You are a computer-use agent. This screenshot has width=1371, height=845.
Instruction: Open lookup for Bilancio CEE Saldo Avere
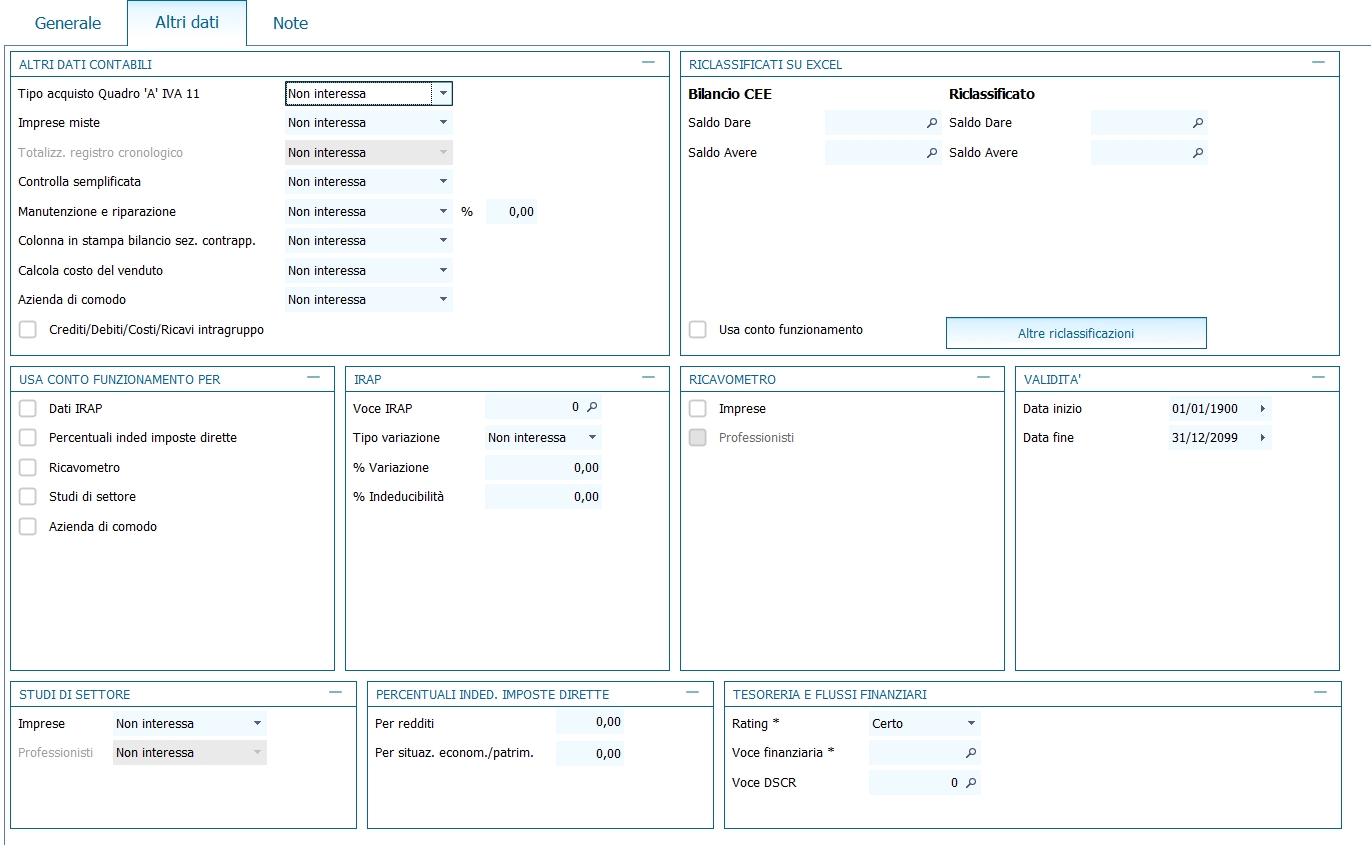[x=932, y=153]
